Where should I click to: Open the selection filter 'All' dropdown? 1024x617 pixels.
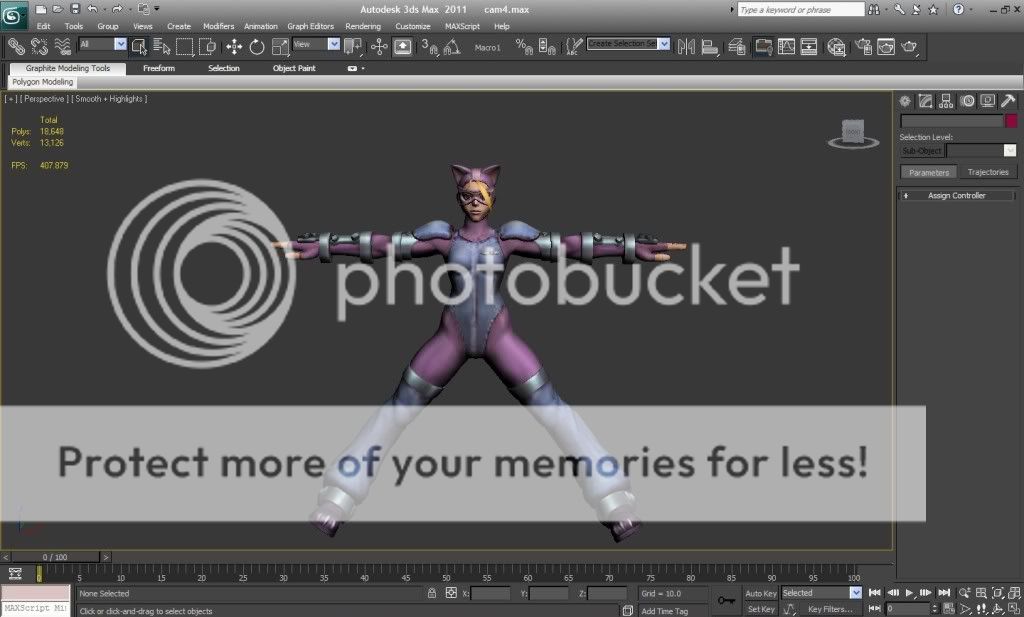(x=120, y=45)
